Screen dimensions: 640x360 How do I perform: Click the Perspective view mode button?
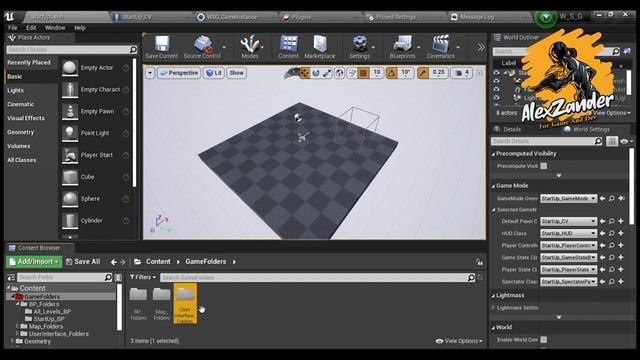pos(179,73)
